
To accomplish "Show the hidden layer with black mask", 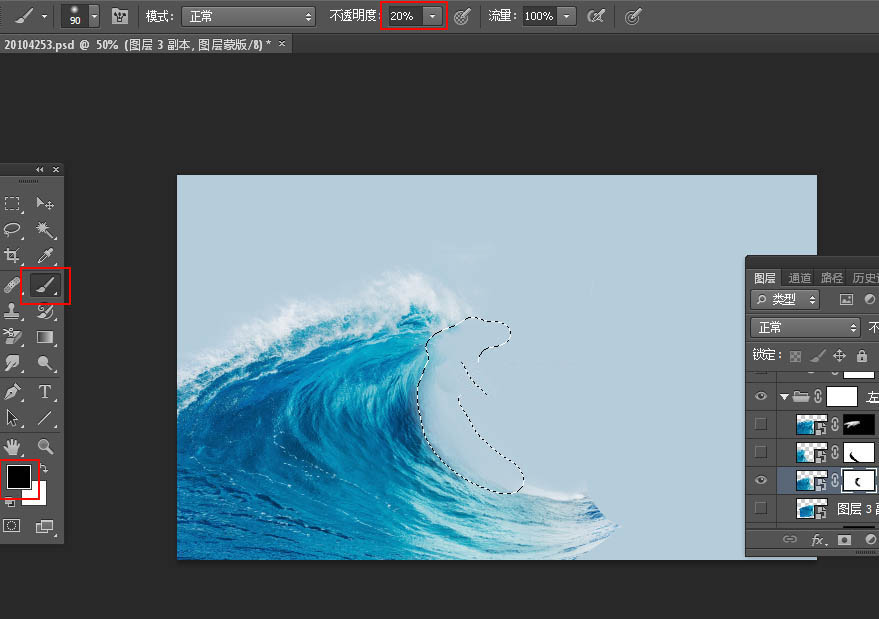I will coord(761,424).
